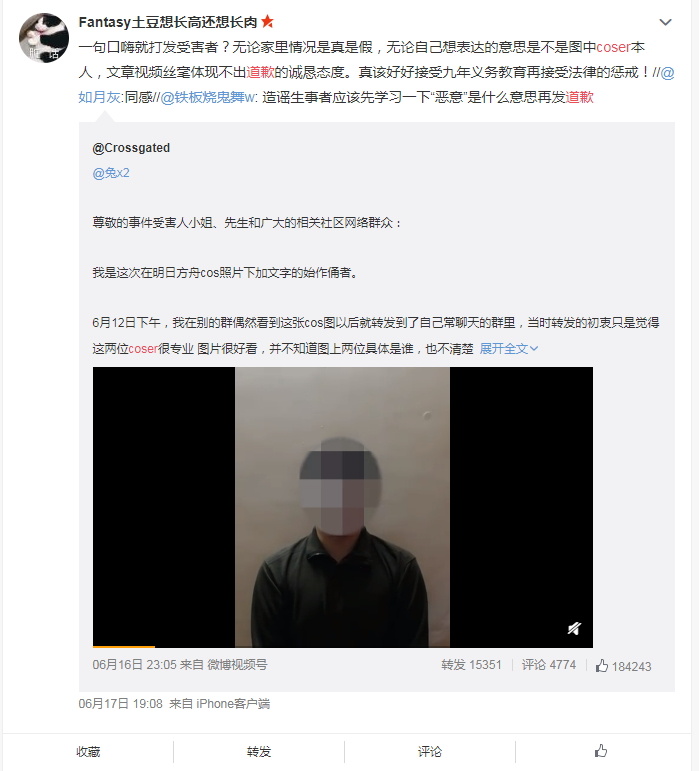This screenshot has width=699, height=771.
Task: Expand full text via 展开全文
Action: [508, 349]
